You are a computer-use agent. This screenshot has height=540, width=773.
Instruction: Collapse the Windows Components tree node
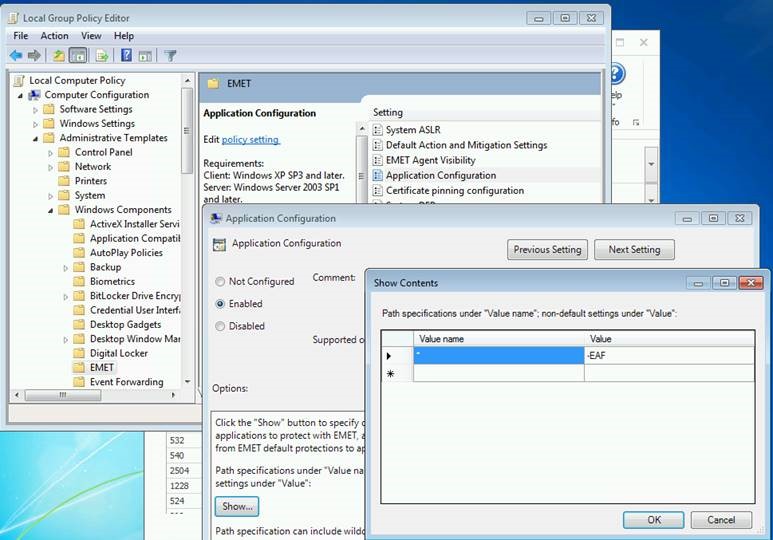click(51, 210)
